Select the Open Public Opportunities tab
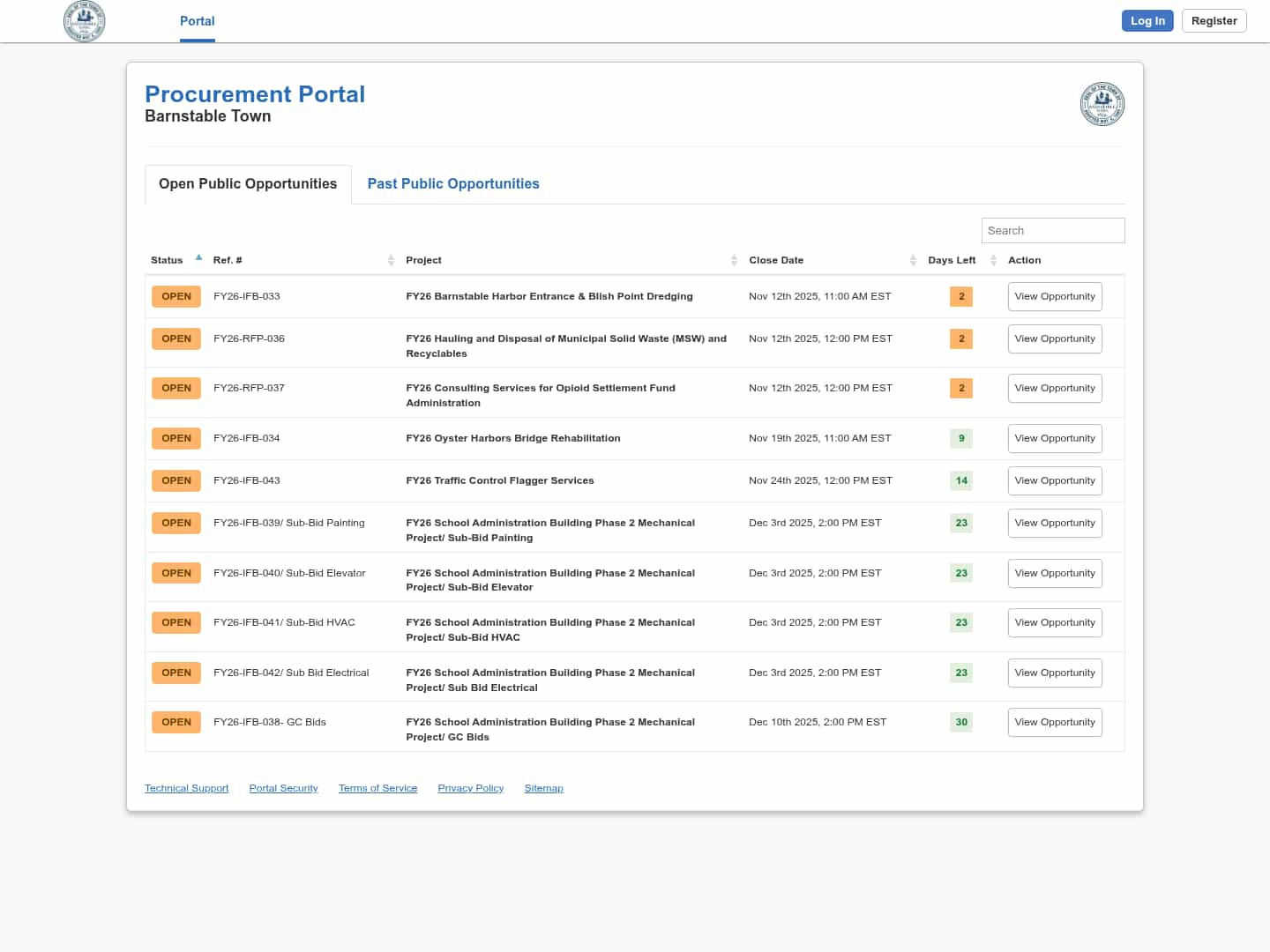The width and height of the screenshot is (1270, 952). [x=248, y=183]
